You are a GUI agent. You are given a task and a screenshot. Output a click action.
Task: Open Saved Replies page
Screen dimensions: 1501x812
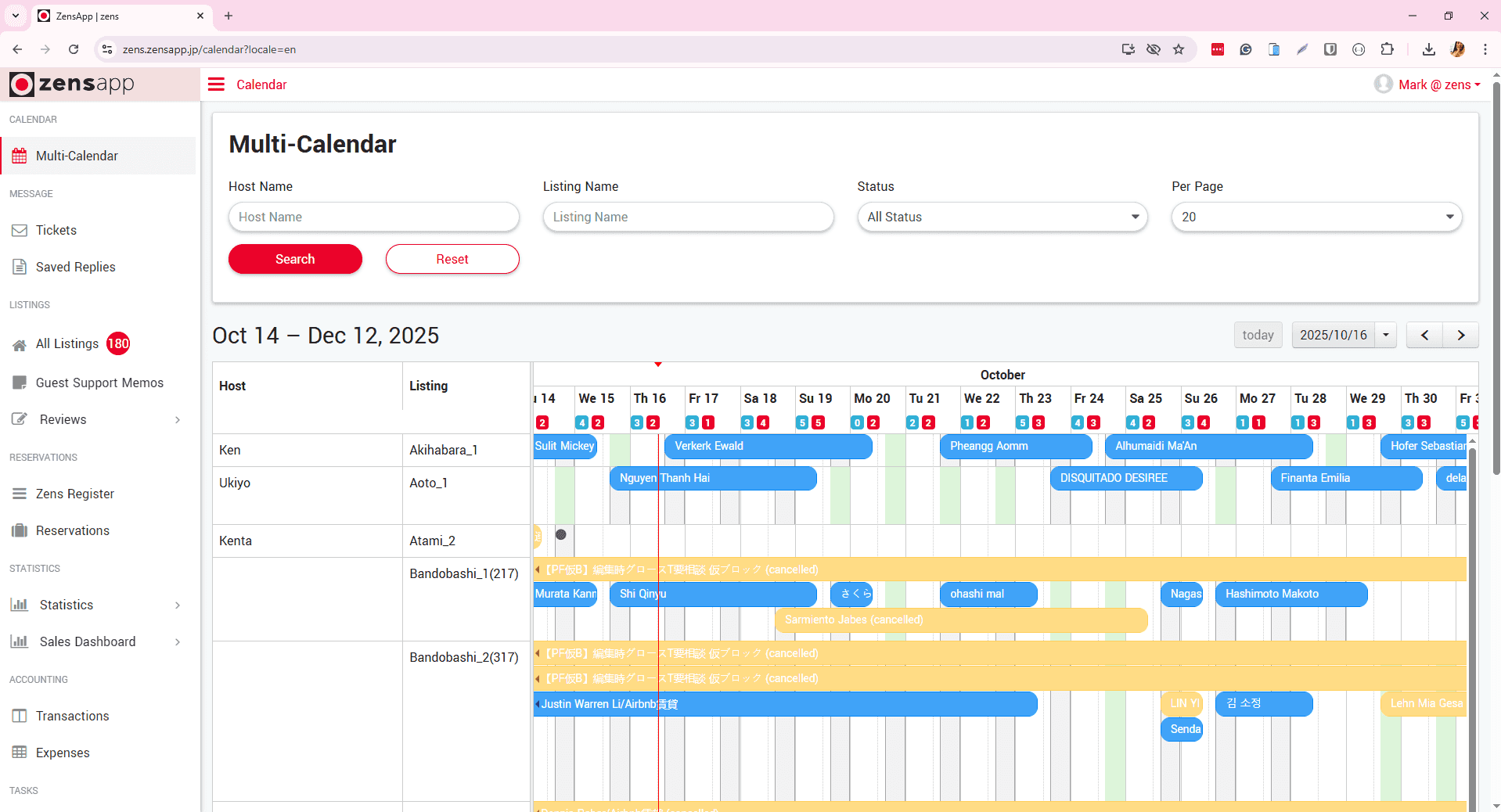click(75, 267)
